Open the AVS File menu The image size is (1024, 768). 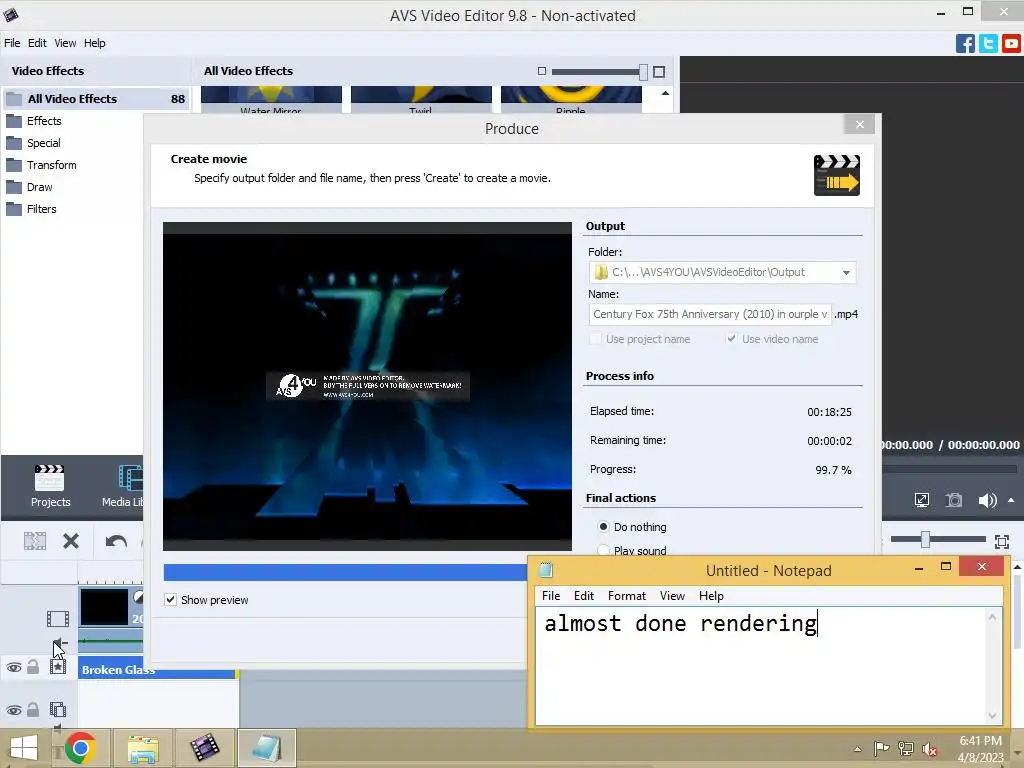pyautogui.click(x=12, y=43)
